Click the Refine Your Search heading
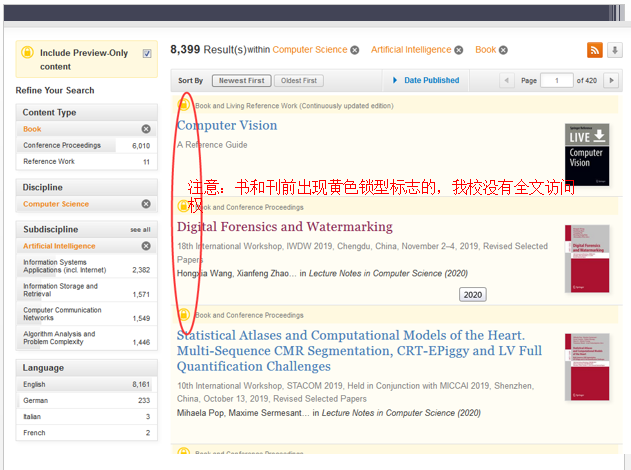This screenshot has width=631, height=470. tap(55, 91)
